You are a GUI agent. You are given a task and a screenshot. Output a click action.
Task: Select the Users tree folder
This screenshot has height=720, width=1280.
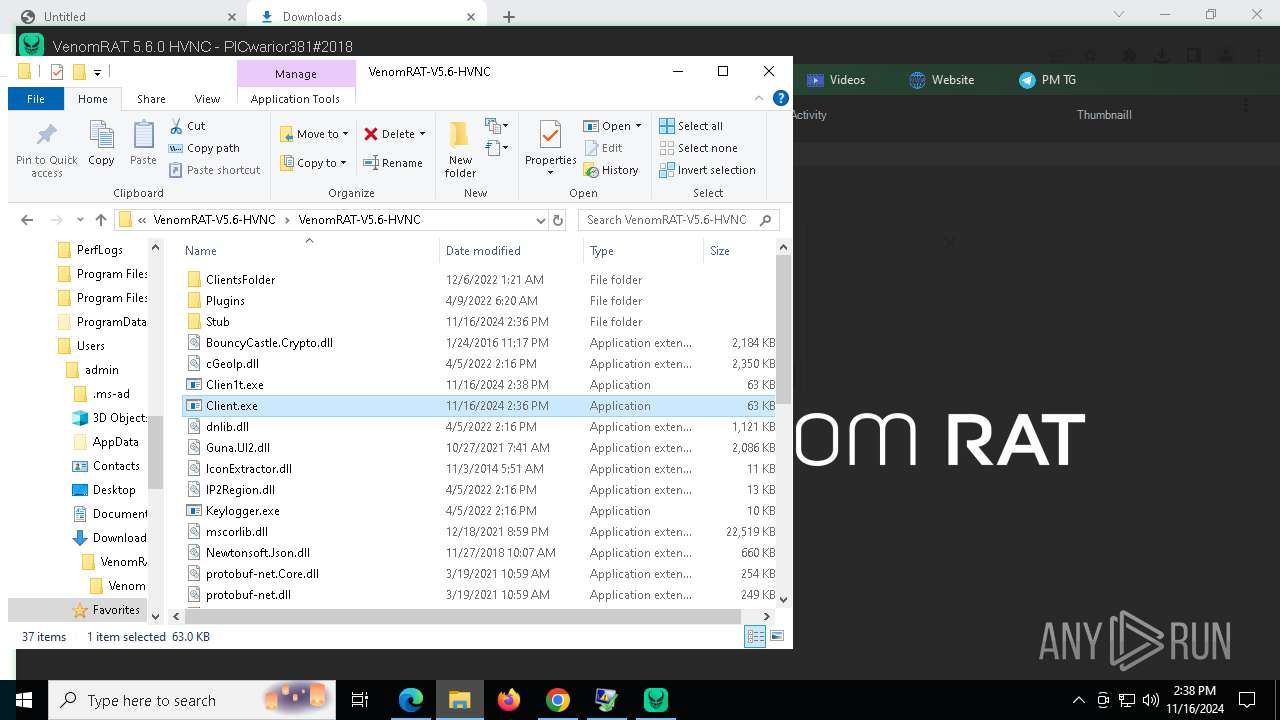(90, 346)
